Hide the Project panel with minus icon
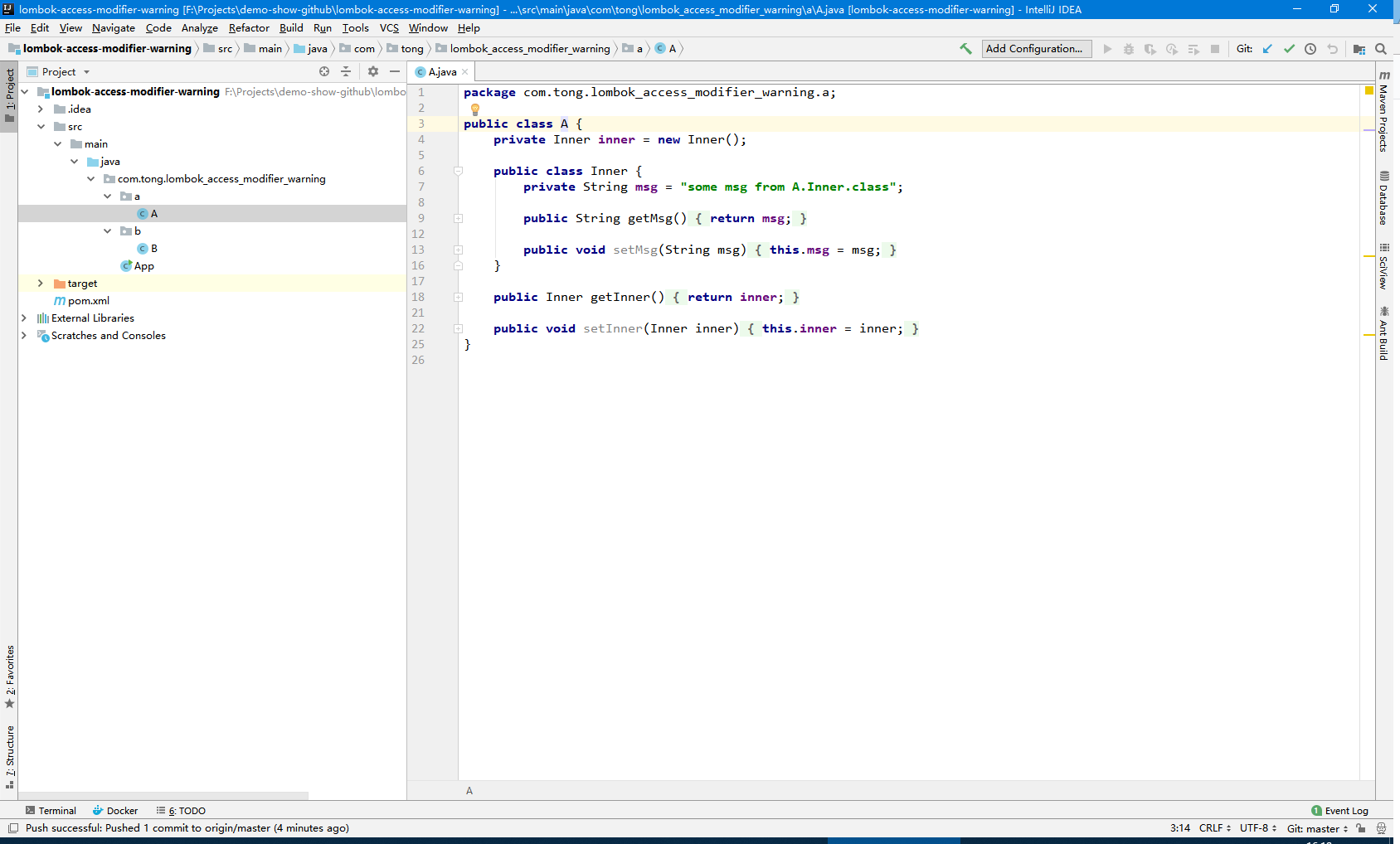The height and width of the screenshot is (844, 1400). (395, 71)
